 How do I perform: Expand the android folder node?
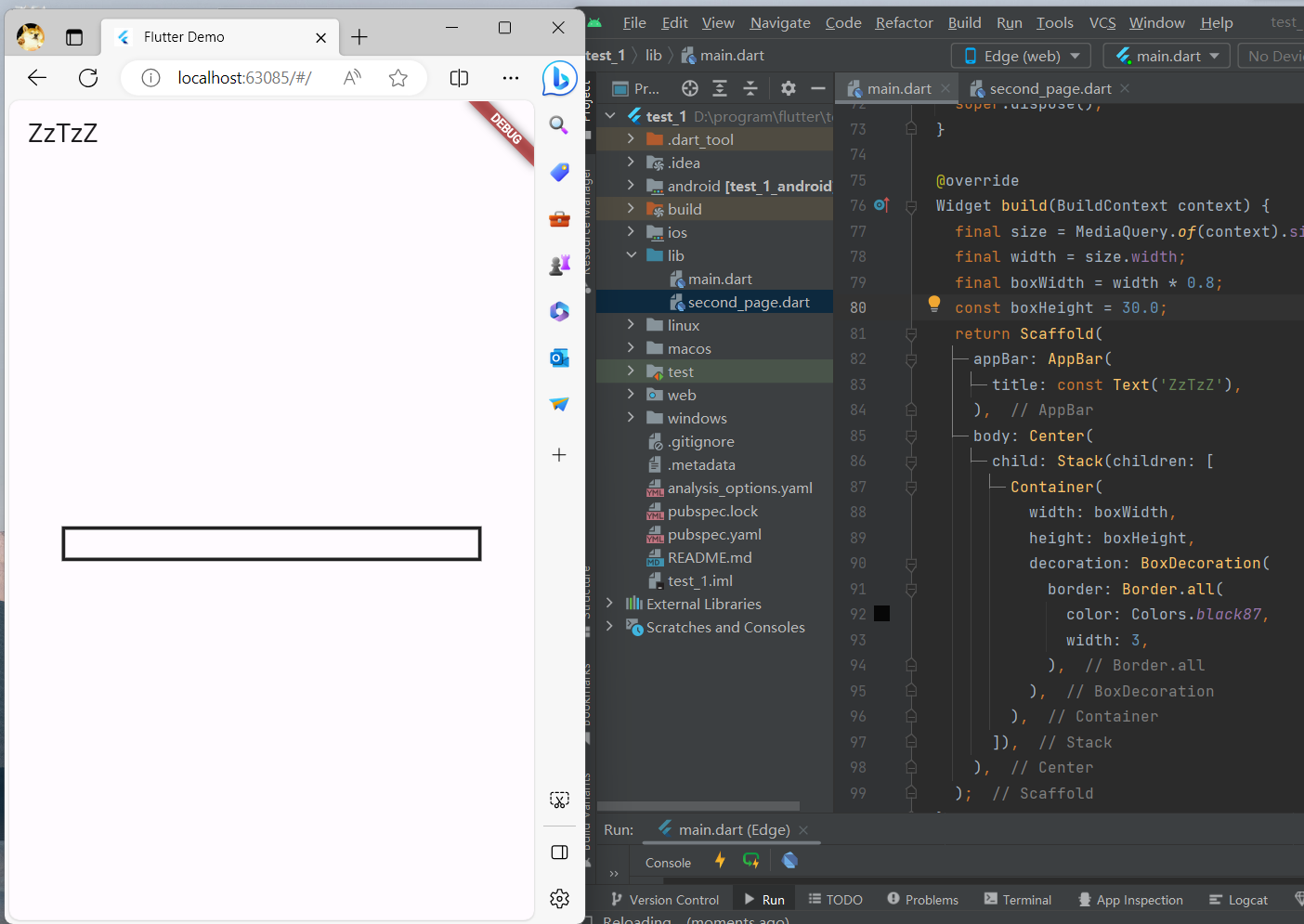631,186
